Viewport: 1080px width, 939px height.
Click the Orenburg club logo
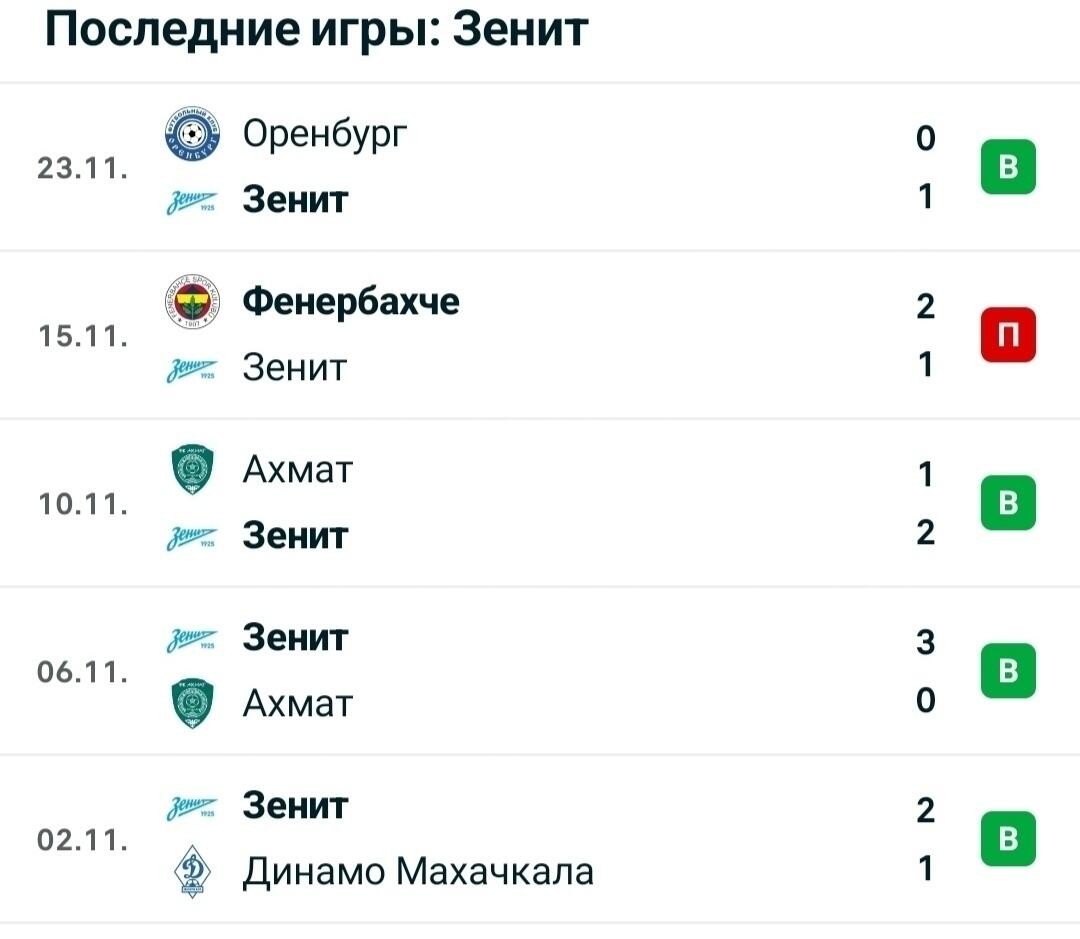(192, 134)
